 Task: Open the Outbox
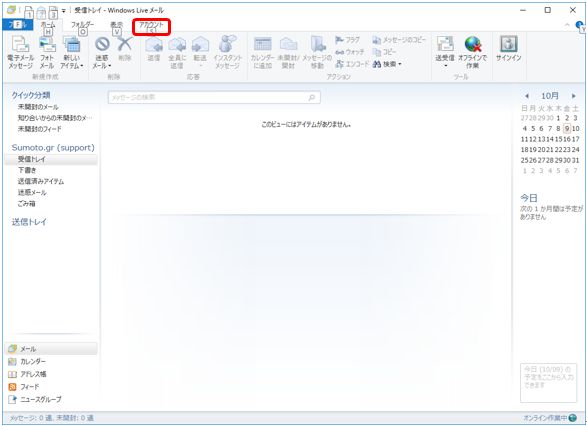pyautogui.click(x=29, y=222)
